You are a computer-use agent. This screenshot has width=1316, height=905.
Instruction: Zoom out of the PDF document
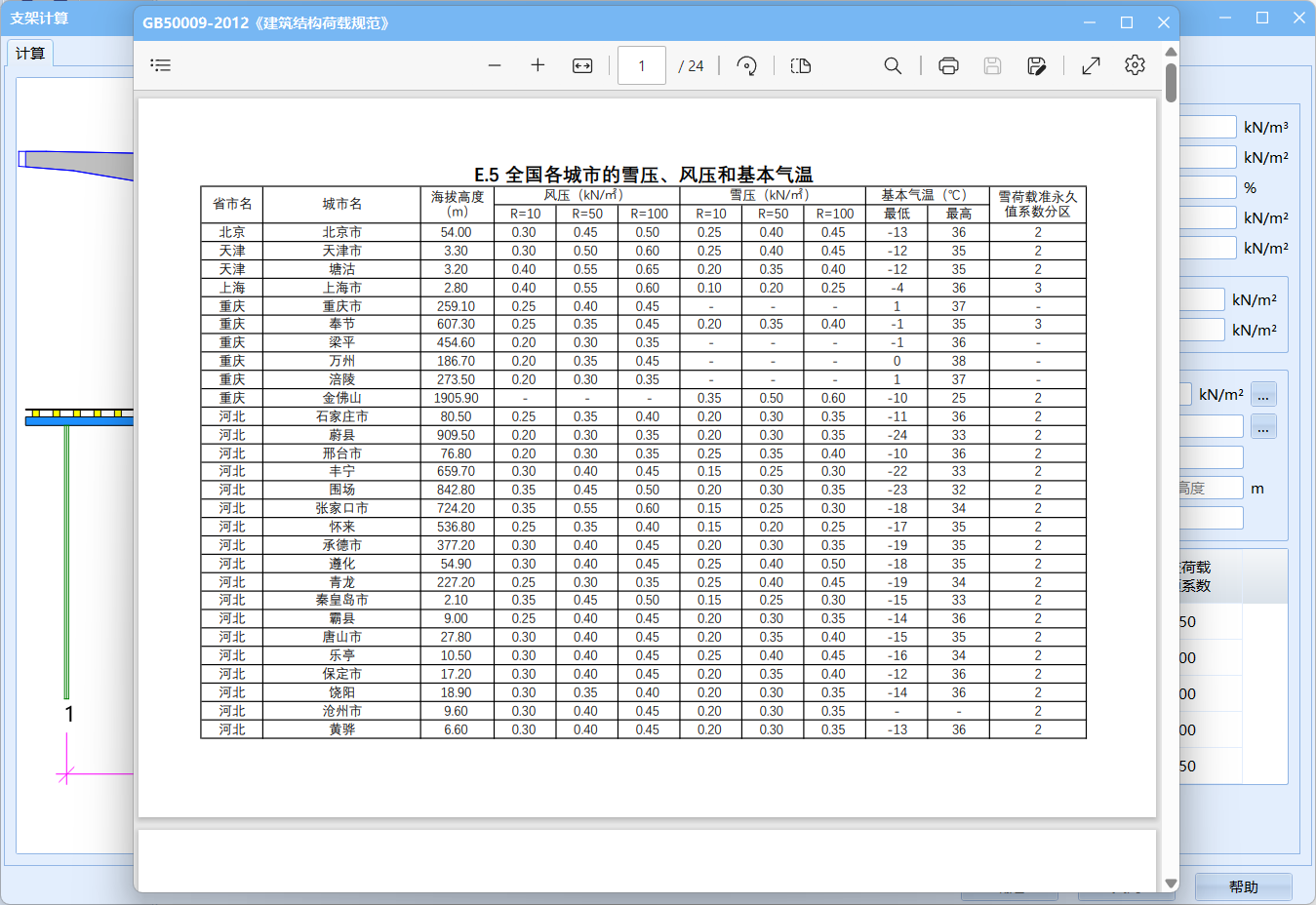495,65
